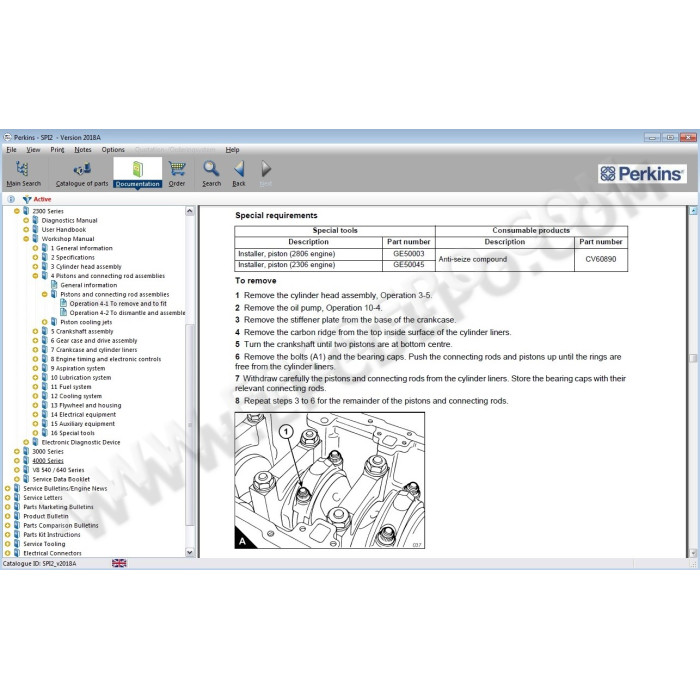Expand the 4000 Series node
This screenshot has height=700, width=700.
point(17,461)
